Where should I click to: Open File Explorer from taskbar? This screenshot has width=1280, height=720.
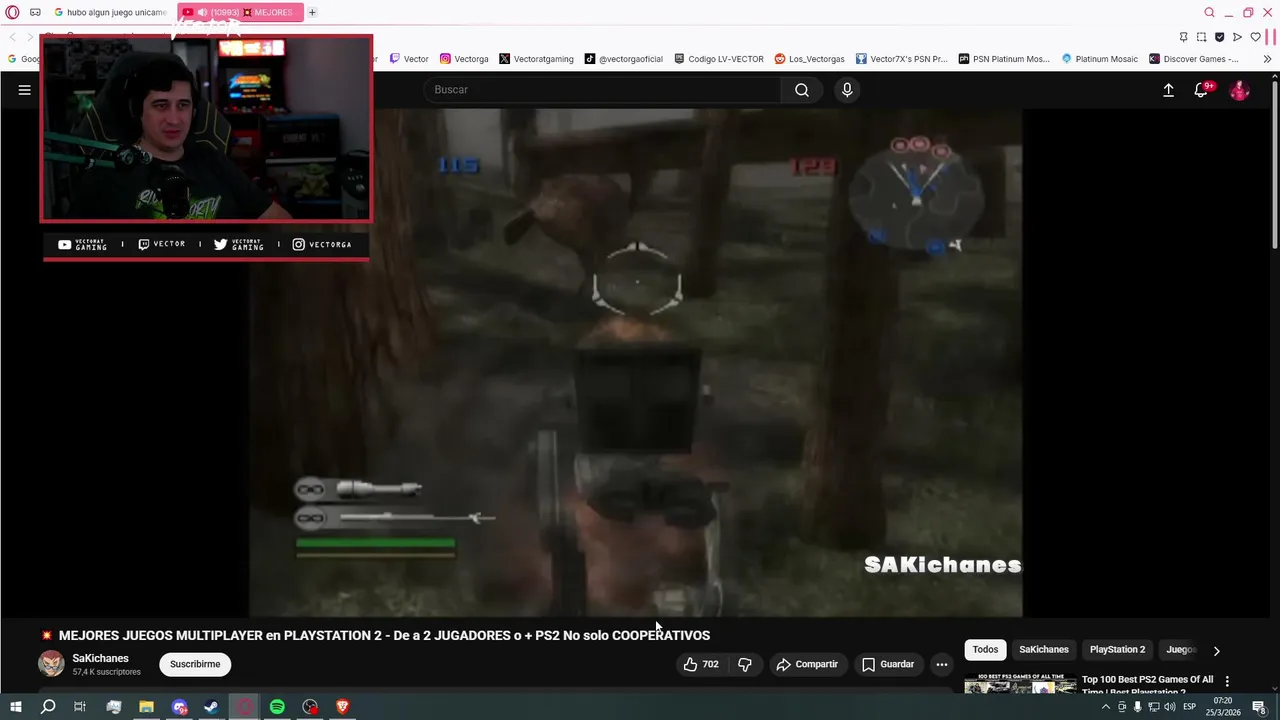pos(146,707)
